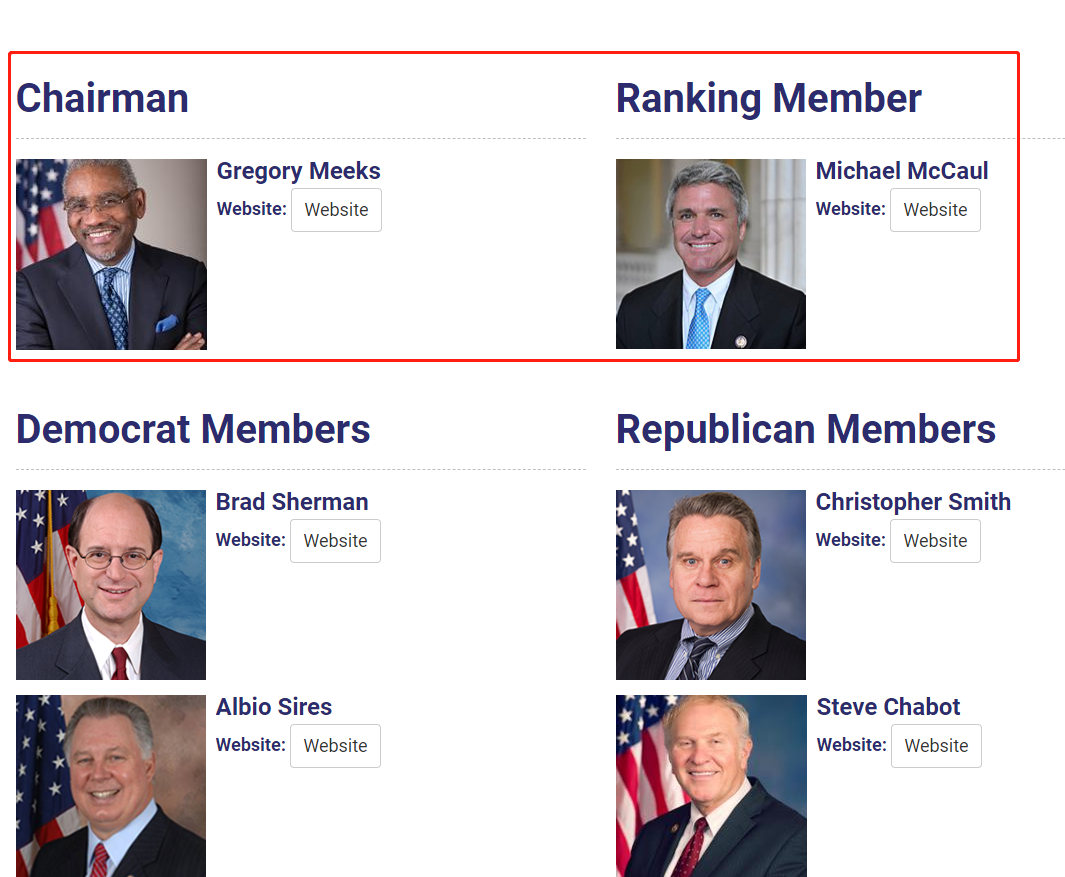The height and width of the screenshot is (877, 1065).
Task: Open the Website button for Albio Sires
Action: click(335, 746)
